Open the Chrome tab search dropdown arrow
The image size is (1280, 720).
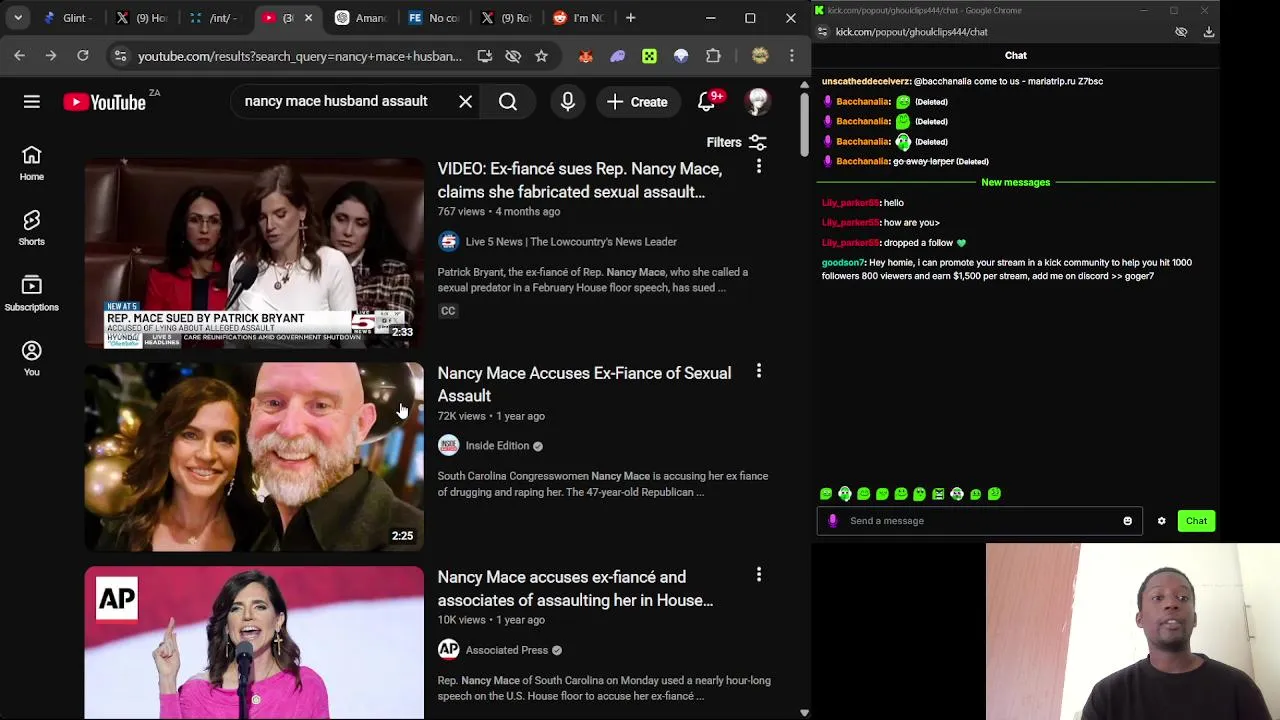click(x=18, y=18)
